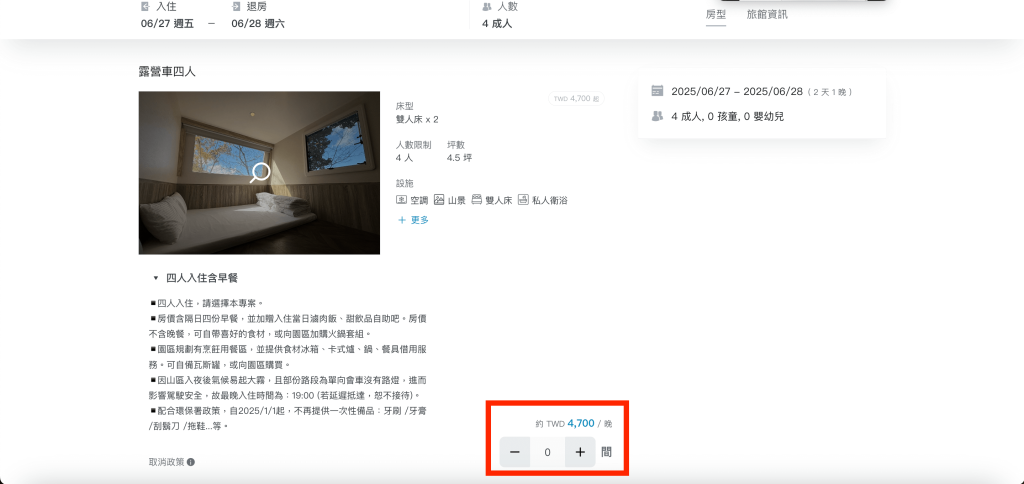Click the magnifier icon on room photo

tap(260, 172)
